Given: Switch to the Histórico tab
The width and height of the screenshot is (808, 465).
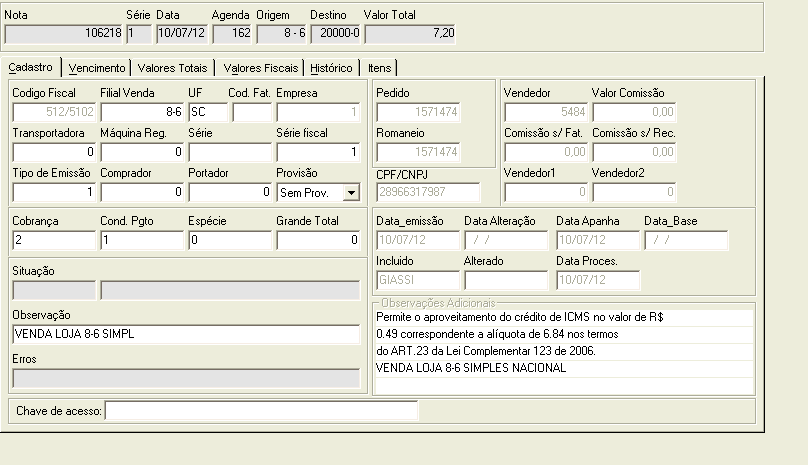Looking at the screenshot, I should (x=331, y=68).
